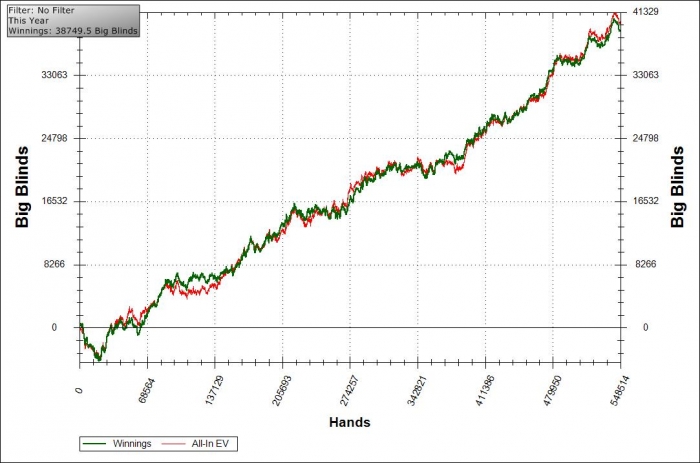700x463 pixels.
Task: Click right axis label 33063
Action: (x=645, y=75)
